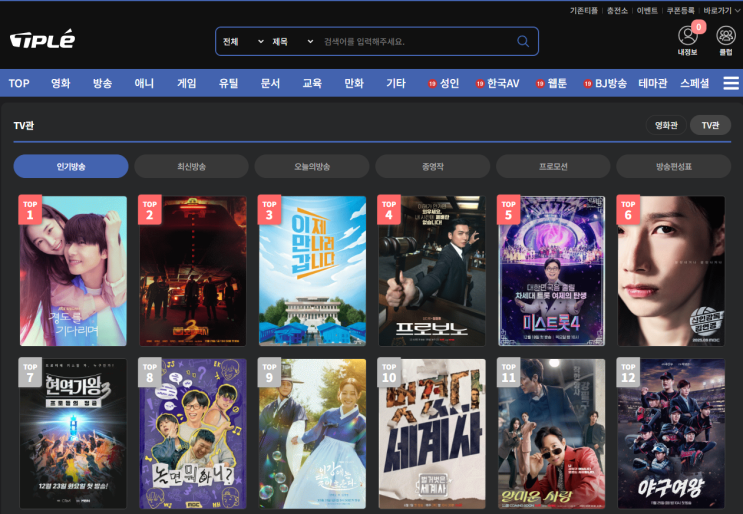Viewport: 743px width, 514px height.
Task: Open TOP 5 poster 미스트롯4
Action: pyautogui.click(x=552, y=271)
